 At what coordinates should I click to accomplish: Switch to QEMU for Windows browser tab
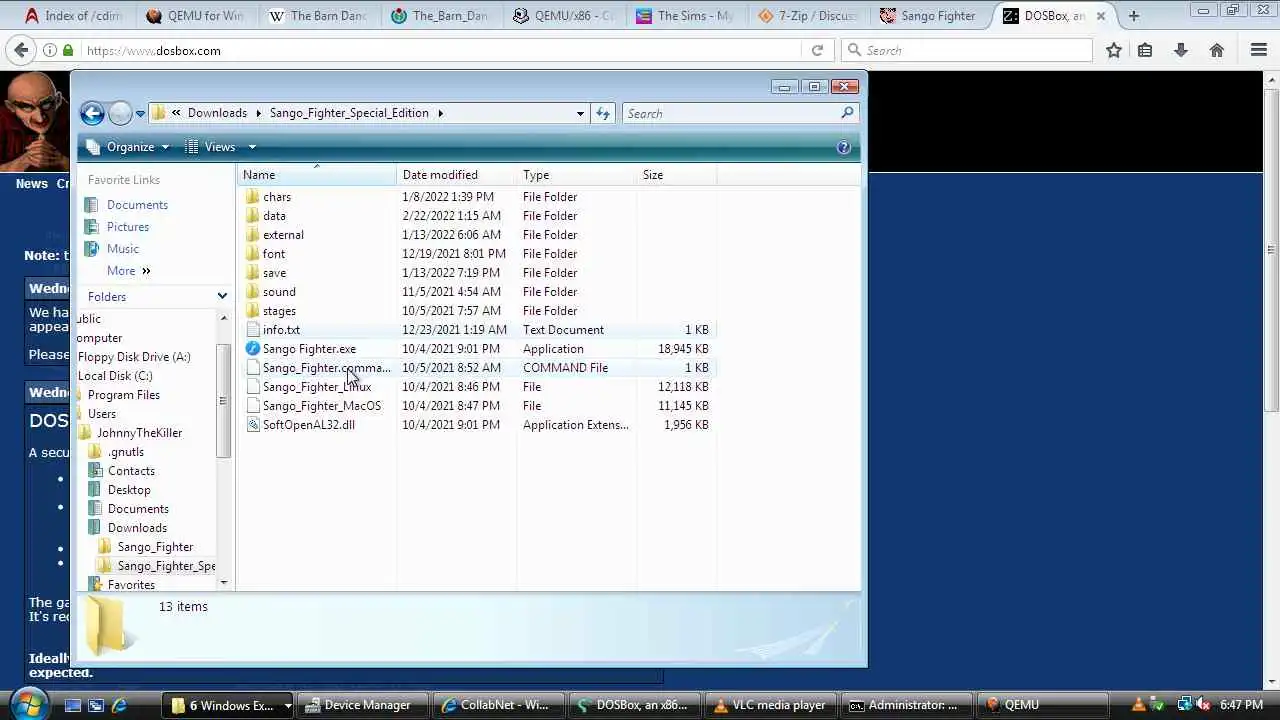194,16
